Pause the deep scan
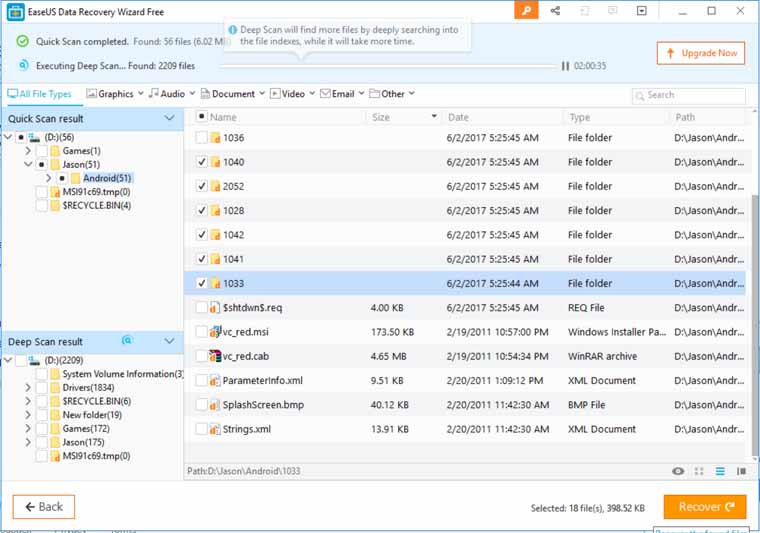The image size is (760, 533). 565,66
